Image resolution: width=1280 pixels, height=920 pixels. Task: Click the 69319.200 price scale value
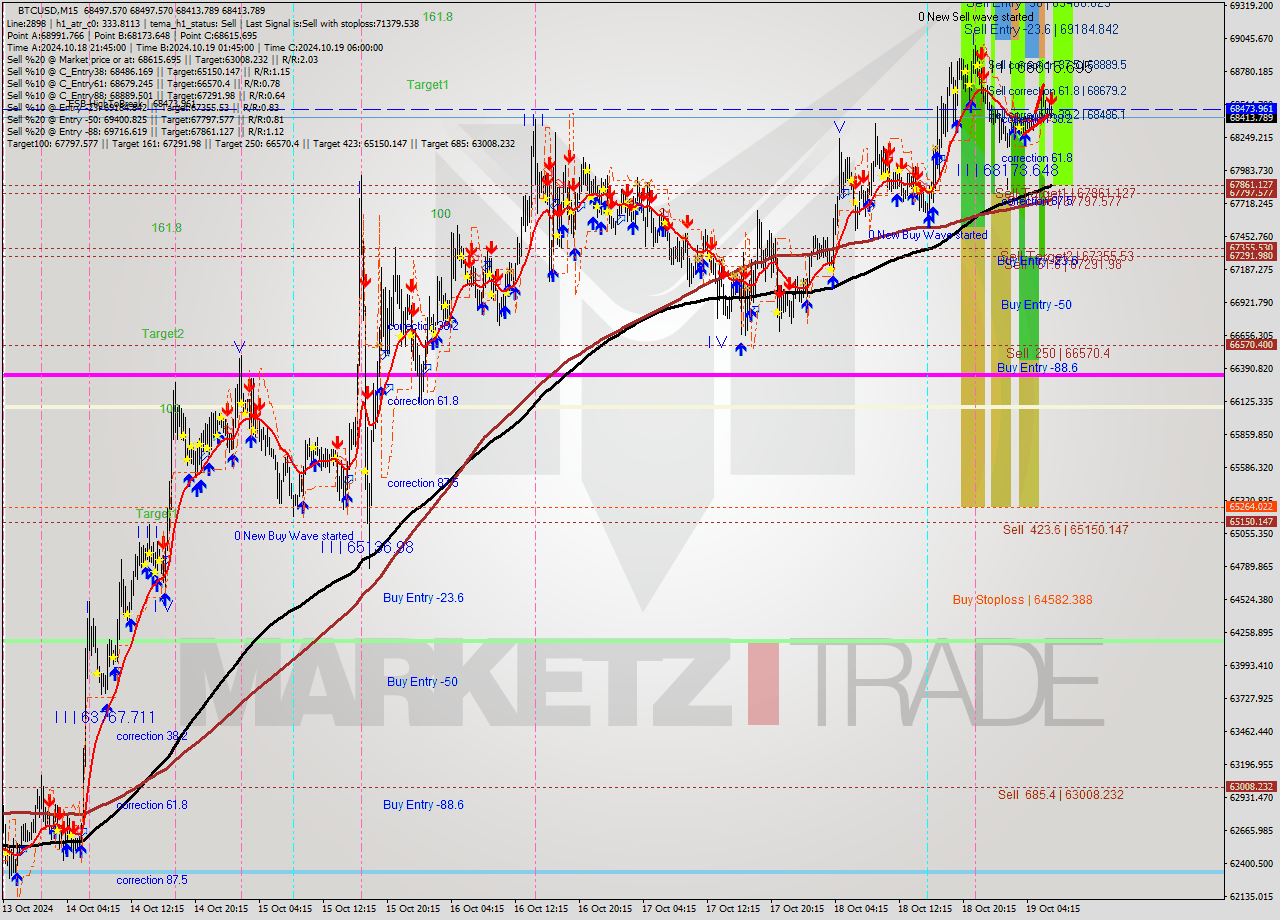click(x=1252, y=6)
